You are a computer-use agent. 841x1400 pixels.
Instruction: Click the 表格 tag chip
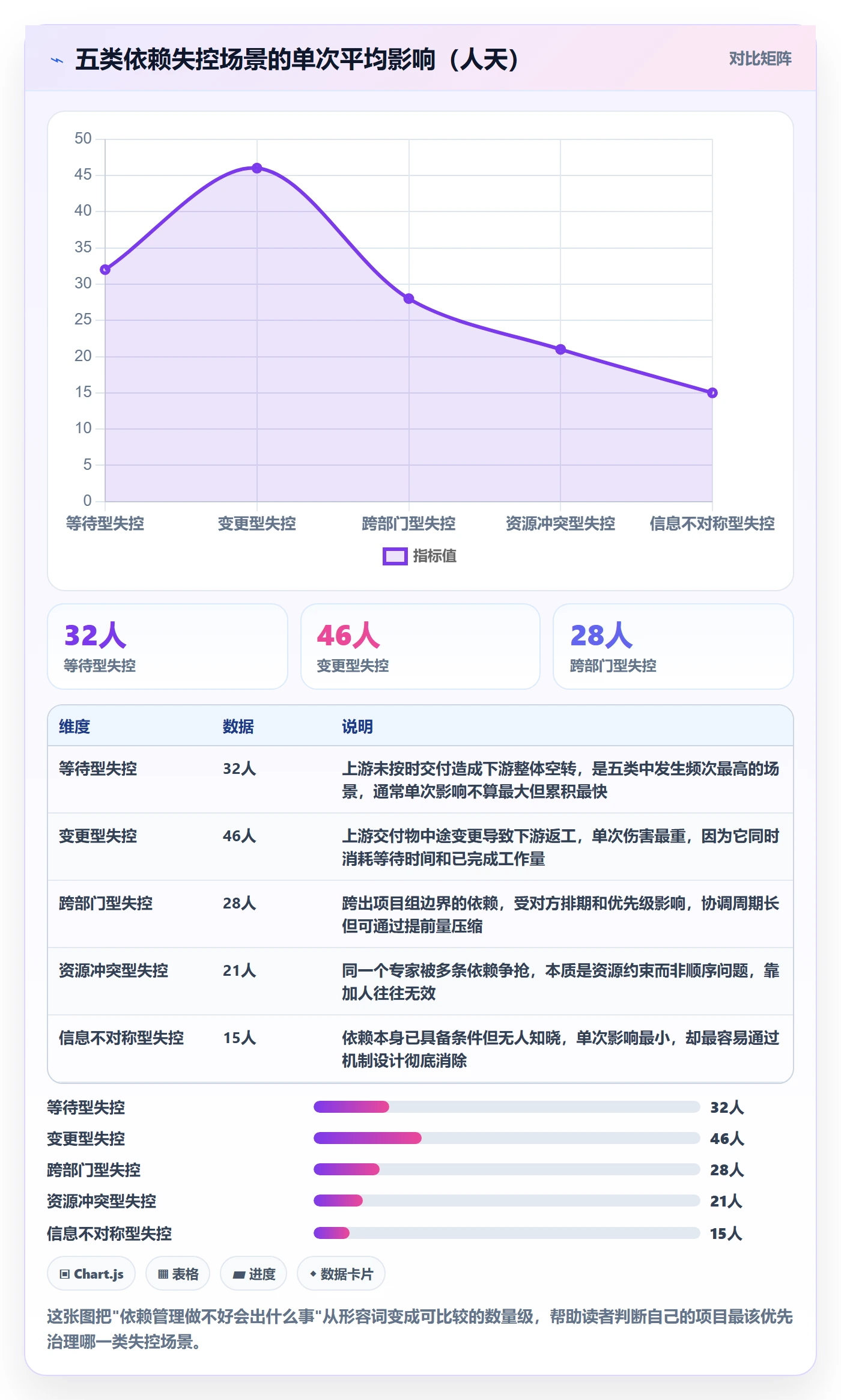[178, 1273]
